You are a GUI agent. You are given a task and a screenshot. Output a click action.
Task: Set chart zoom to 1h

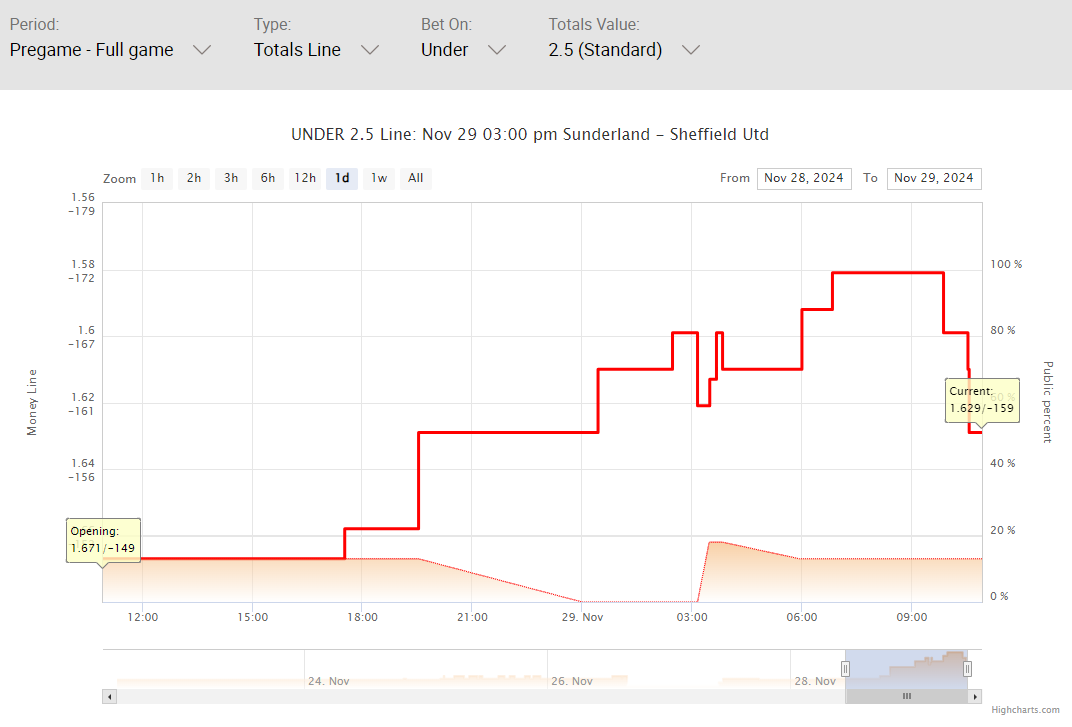click(x=157, y=179)
